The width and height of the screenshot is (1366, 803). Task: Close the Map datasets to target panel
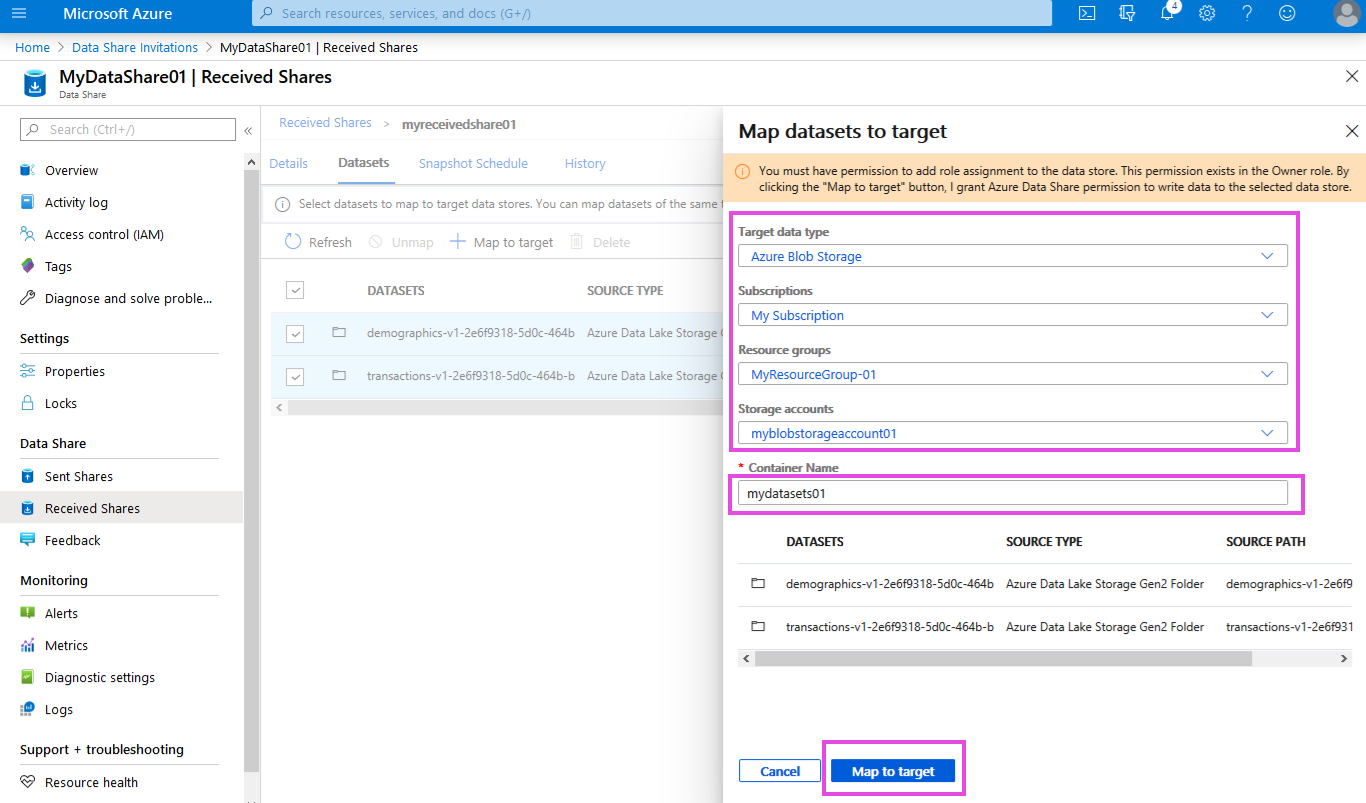(1352, 131)
